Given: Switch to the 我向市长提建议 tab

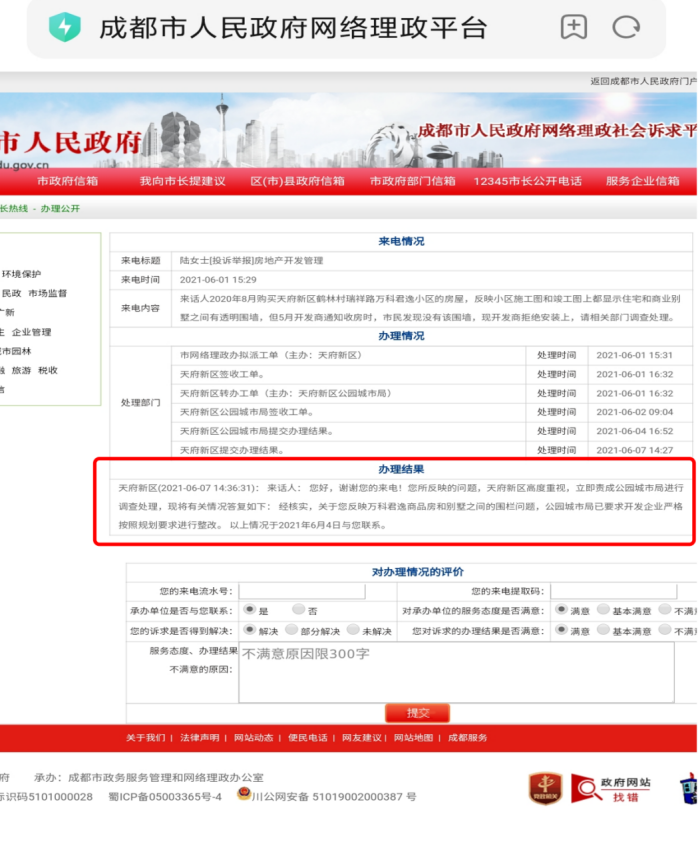Looking at the screenshot, I should 182,181.
